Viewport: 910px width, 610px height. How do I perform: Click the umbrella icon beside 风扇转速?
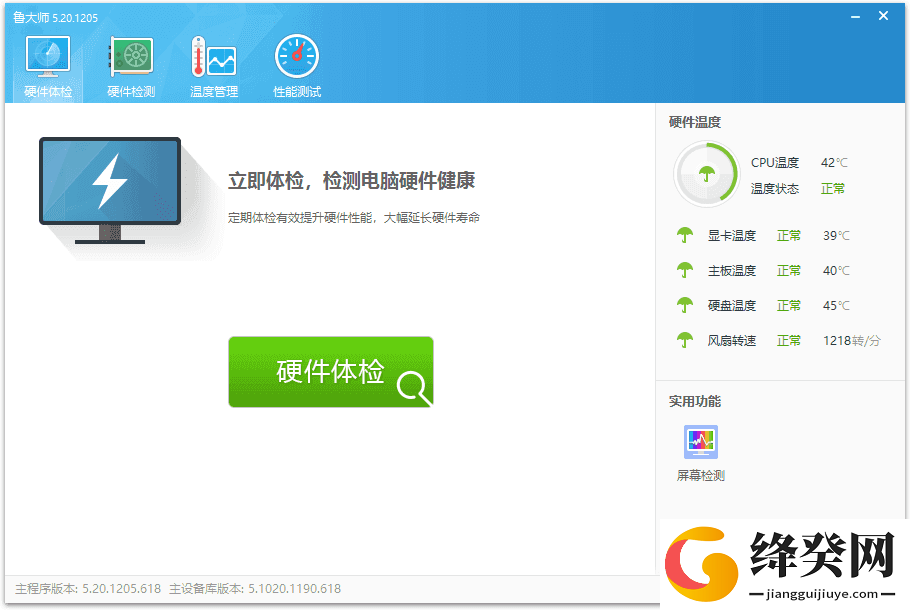point(685,340)
